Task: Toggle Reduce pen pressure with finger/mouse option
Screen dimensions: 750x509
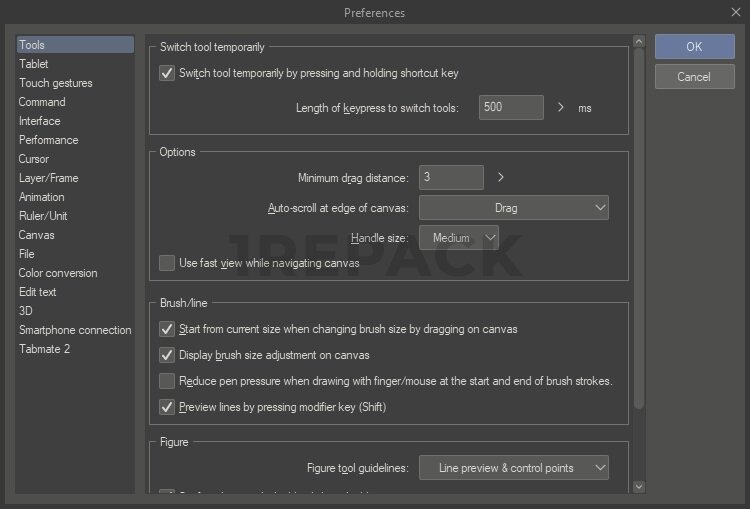Action: 167,381
